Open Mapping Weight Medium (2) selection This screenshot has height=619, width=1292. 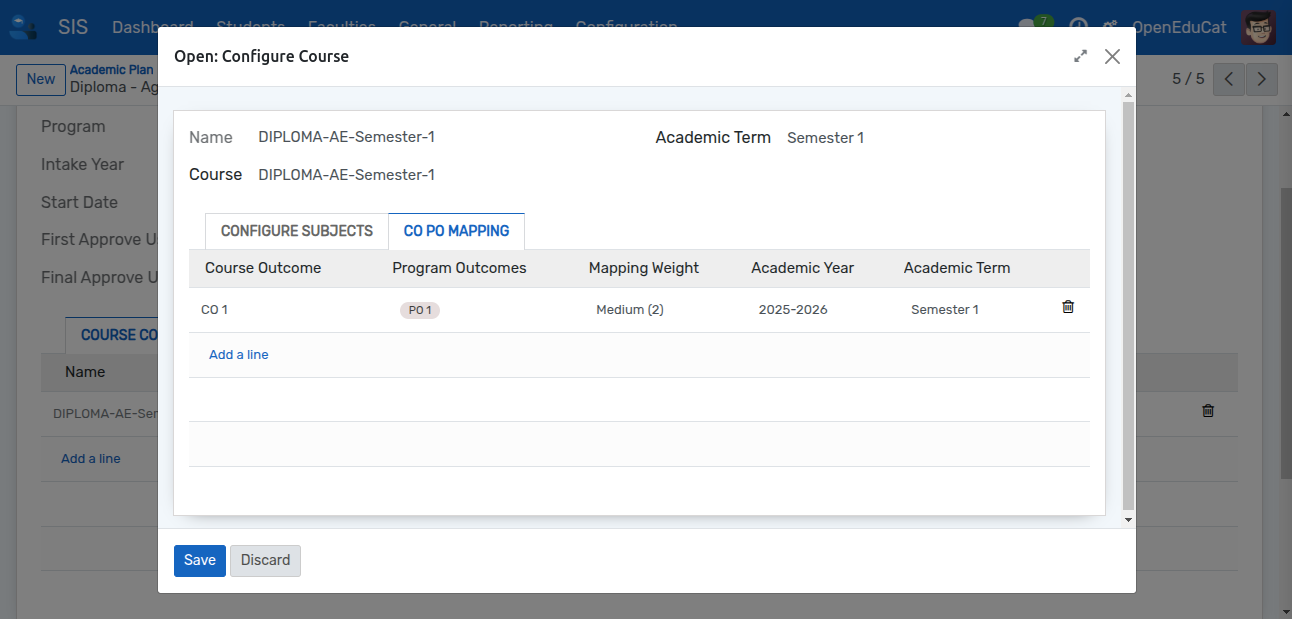630,310
